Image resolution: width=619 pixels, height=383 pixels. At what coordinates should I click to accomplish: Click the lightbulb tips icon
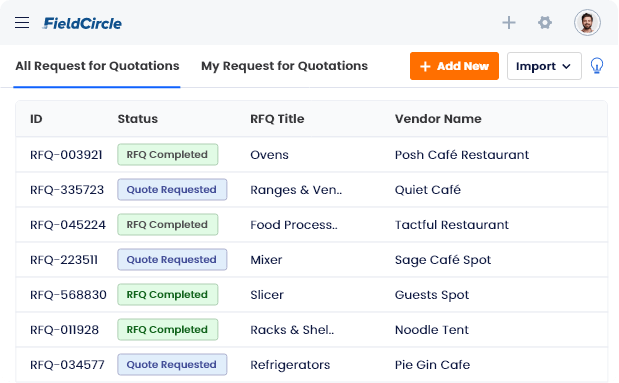click(596, 66)
